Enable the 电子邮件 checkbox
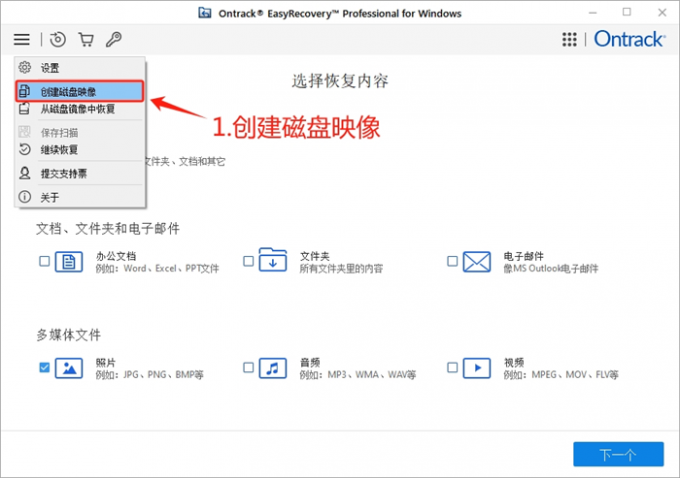This screenshot has height=478, width=680. tap(452, 261)
